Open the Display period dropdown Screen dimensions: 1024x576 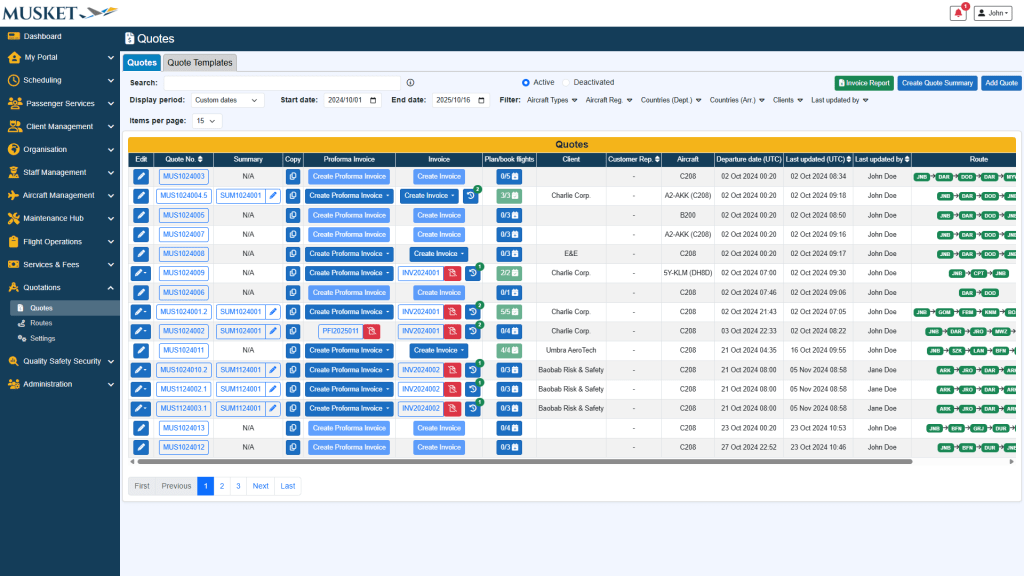click(227, 100)
